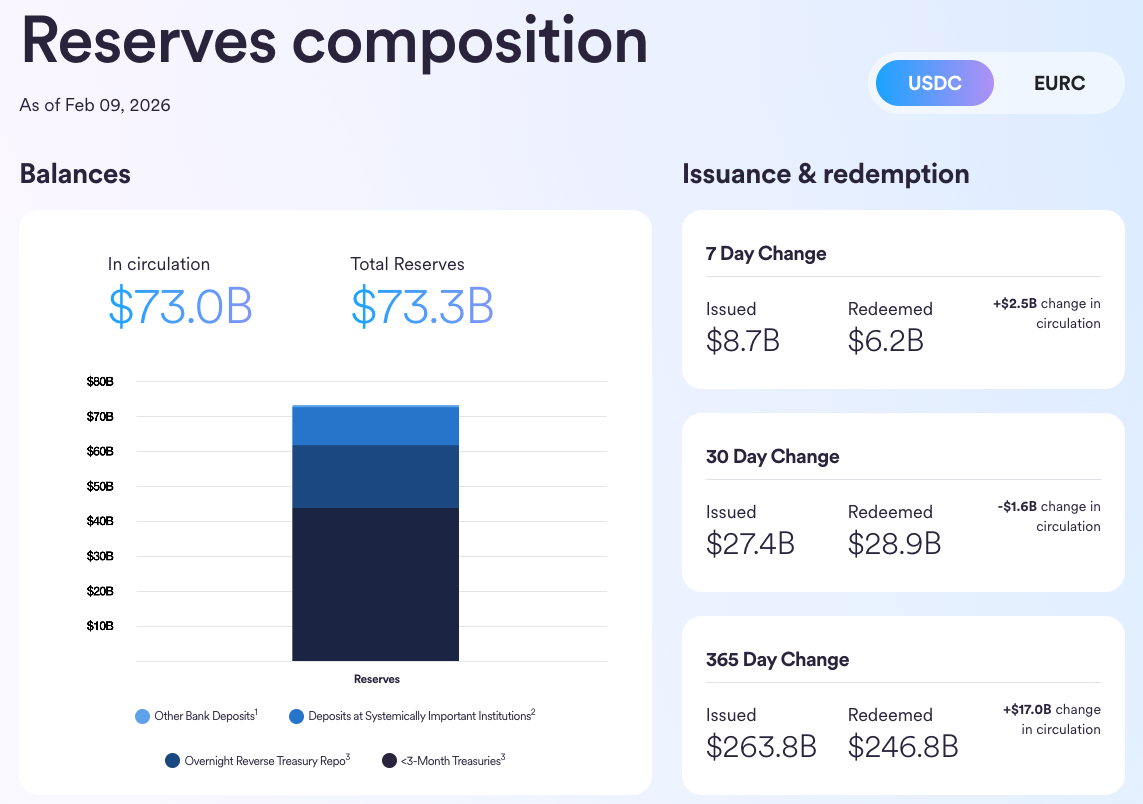Switch to the EURC toggle option
The height and width of the screenshot is (804, 1143).
point(1059,83)
